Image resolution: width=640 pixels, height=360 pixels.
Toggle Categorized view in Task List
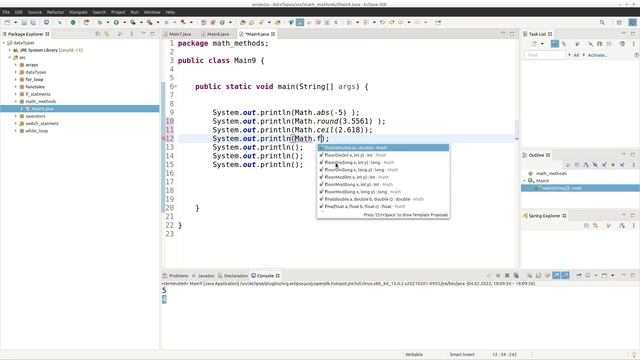tap(555, 44)
